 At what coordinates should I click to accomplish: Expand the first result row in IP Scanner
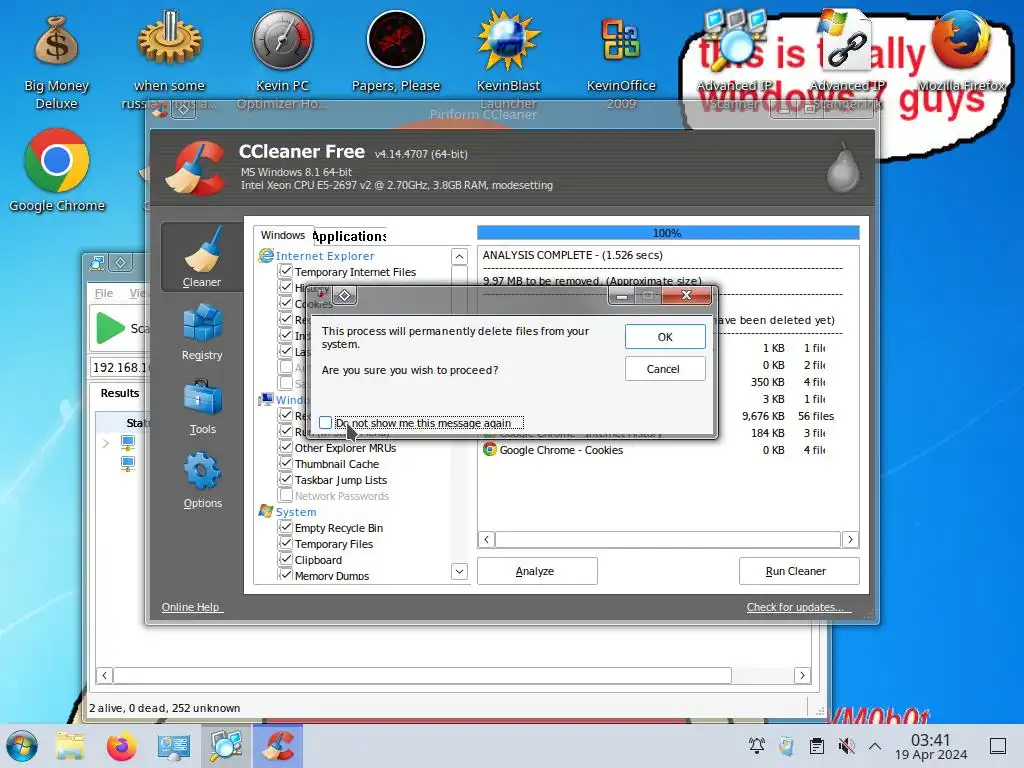(x=106, y=443)
